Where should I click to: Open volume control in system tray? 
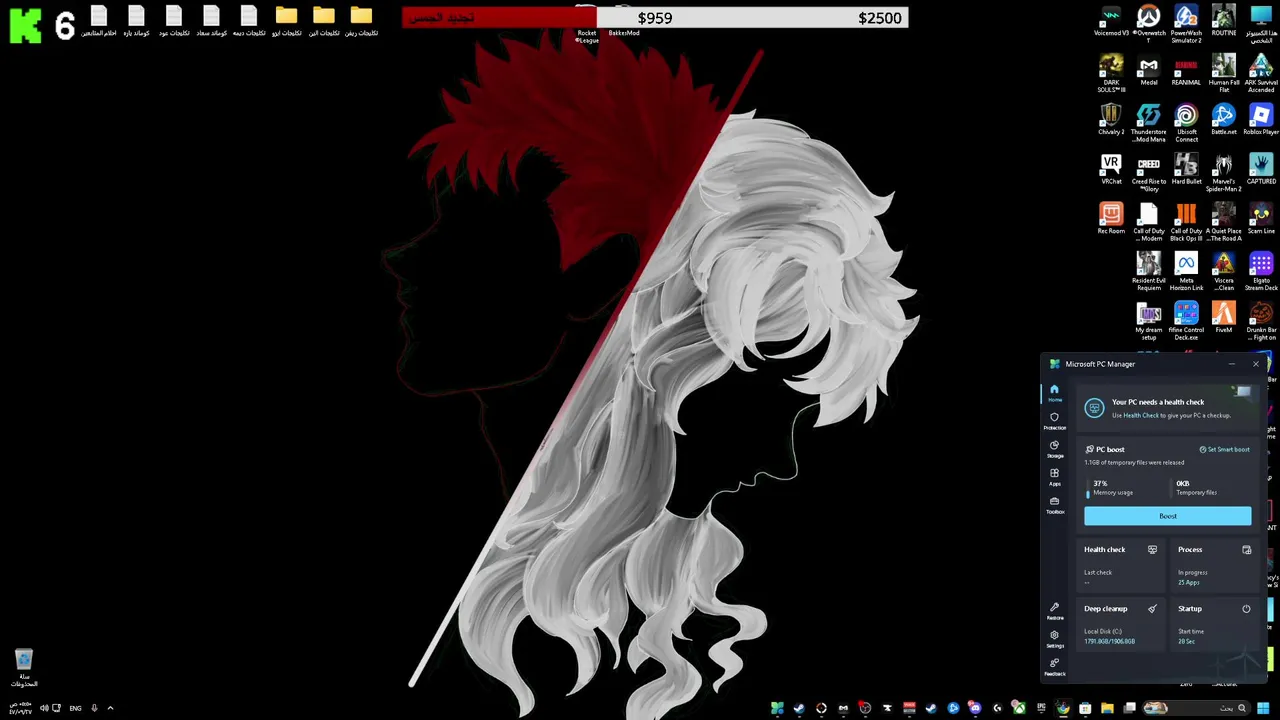point(43,708)
